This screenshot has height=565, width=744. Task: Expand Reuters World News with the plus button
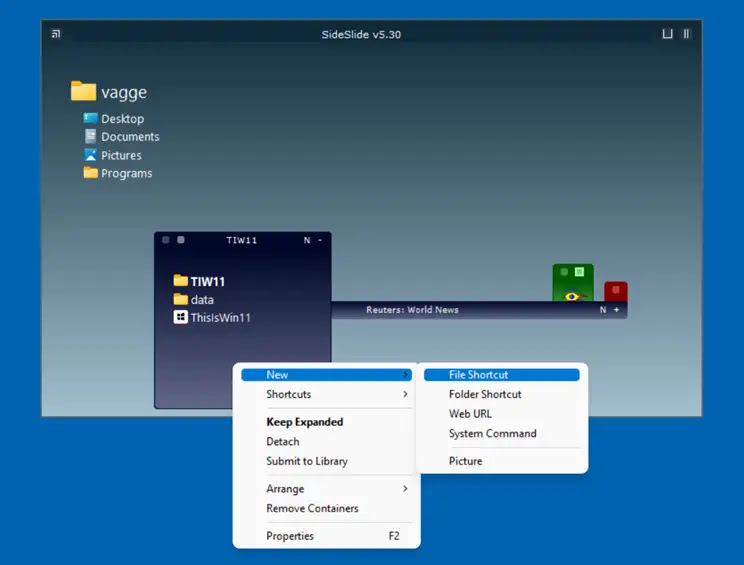pyautogui.click(x=616, y=310)
